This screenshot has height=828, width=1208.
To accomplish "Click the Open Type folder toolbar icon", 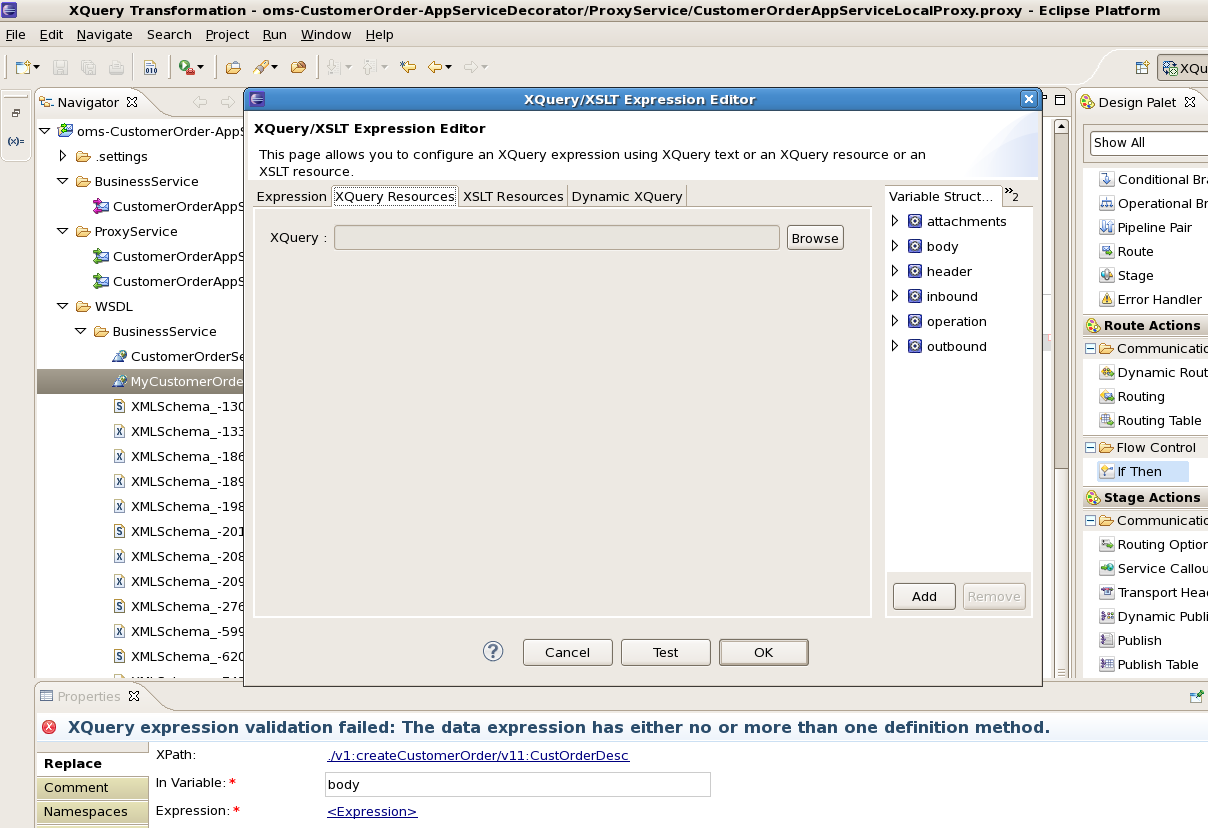I will 233,67.
